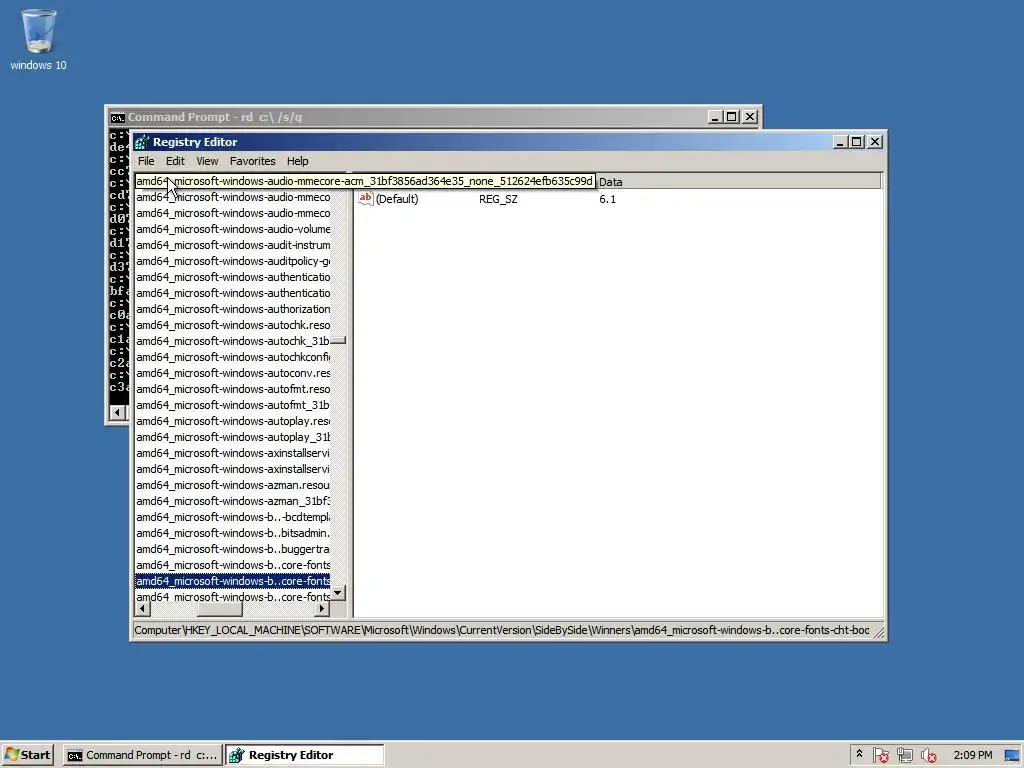Open the View menu
Viewport: 1024px width, 768px height.
point(207,161)
